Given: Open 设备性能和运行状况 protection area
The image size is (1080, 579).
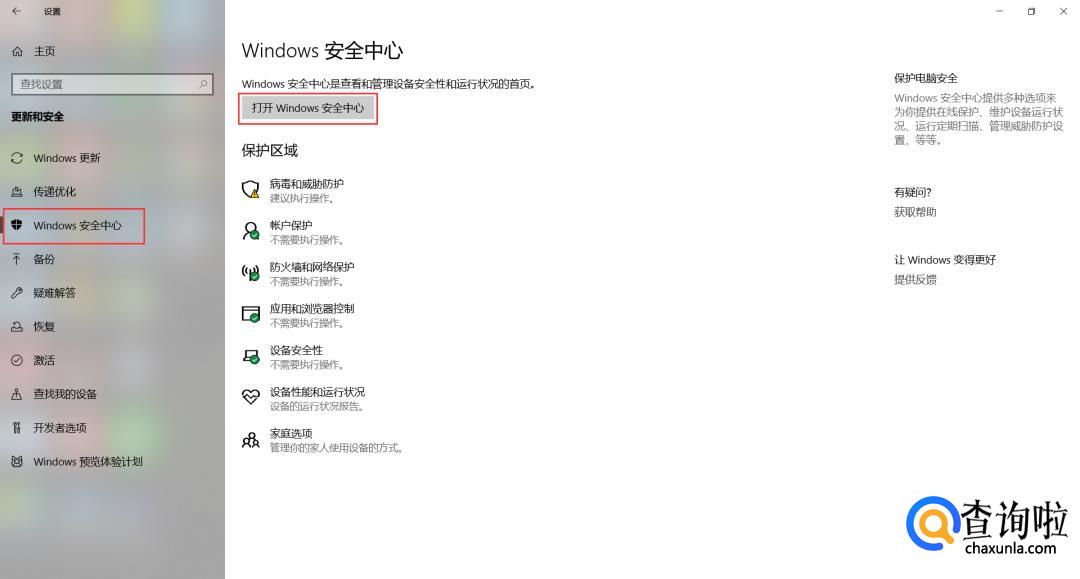Looking at the screenshot, I should [318, 392].
